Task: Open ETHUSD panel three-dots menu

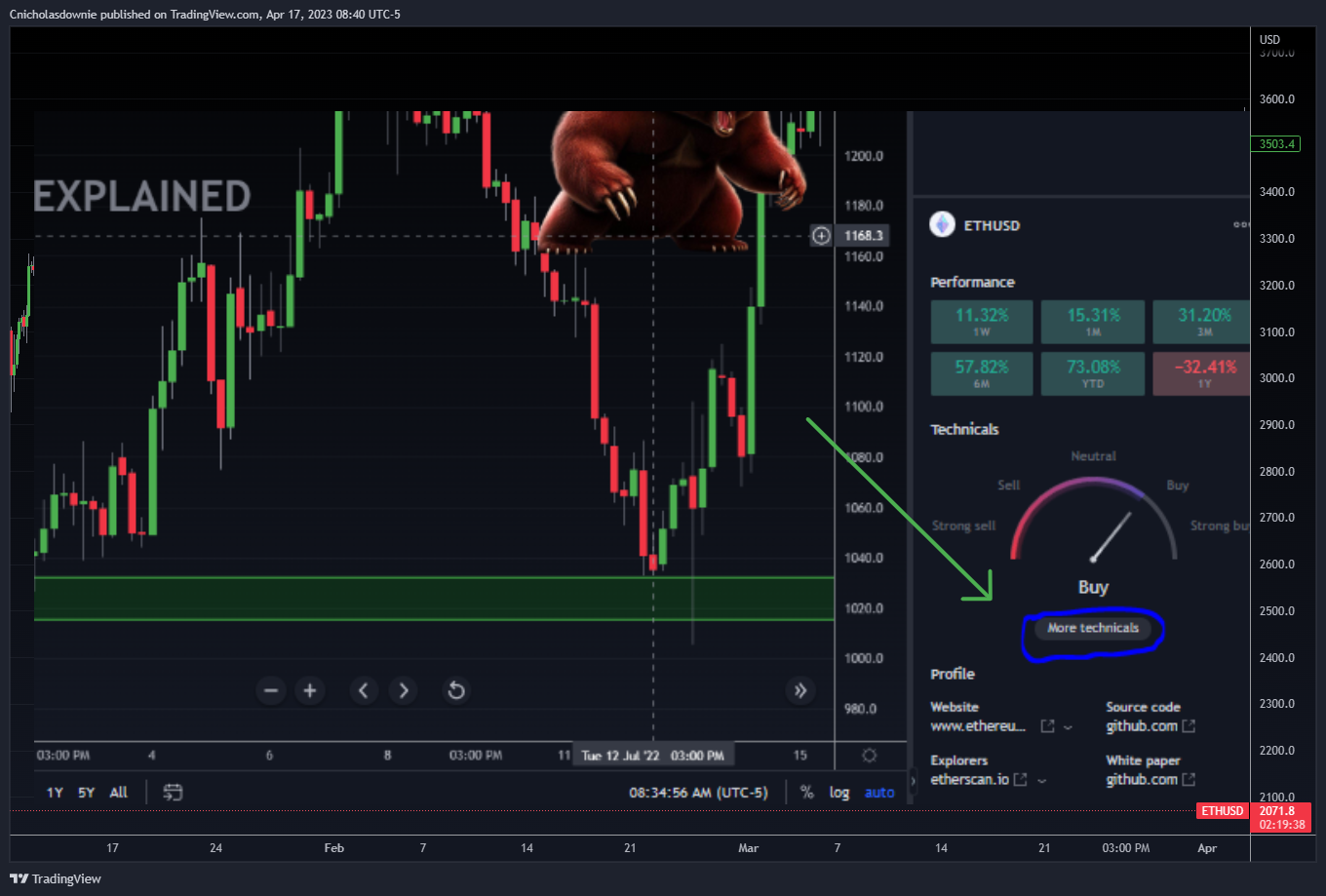Action: click(1241, 225)
